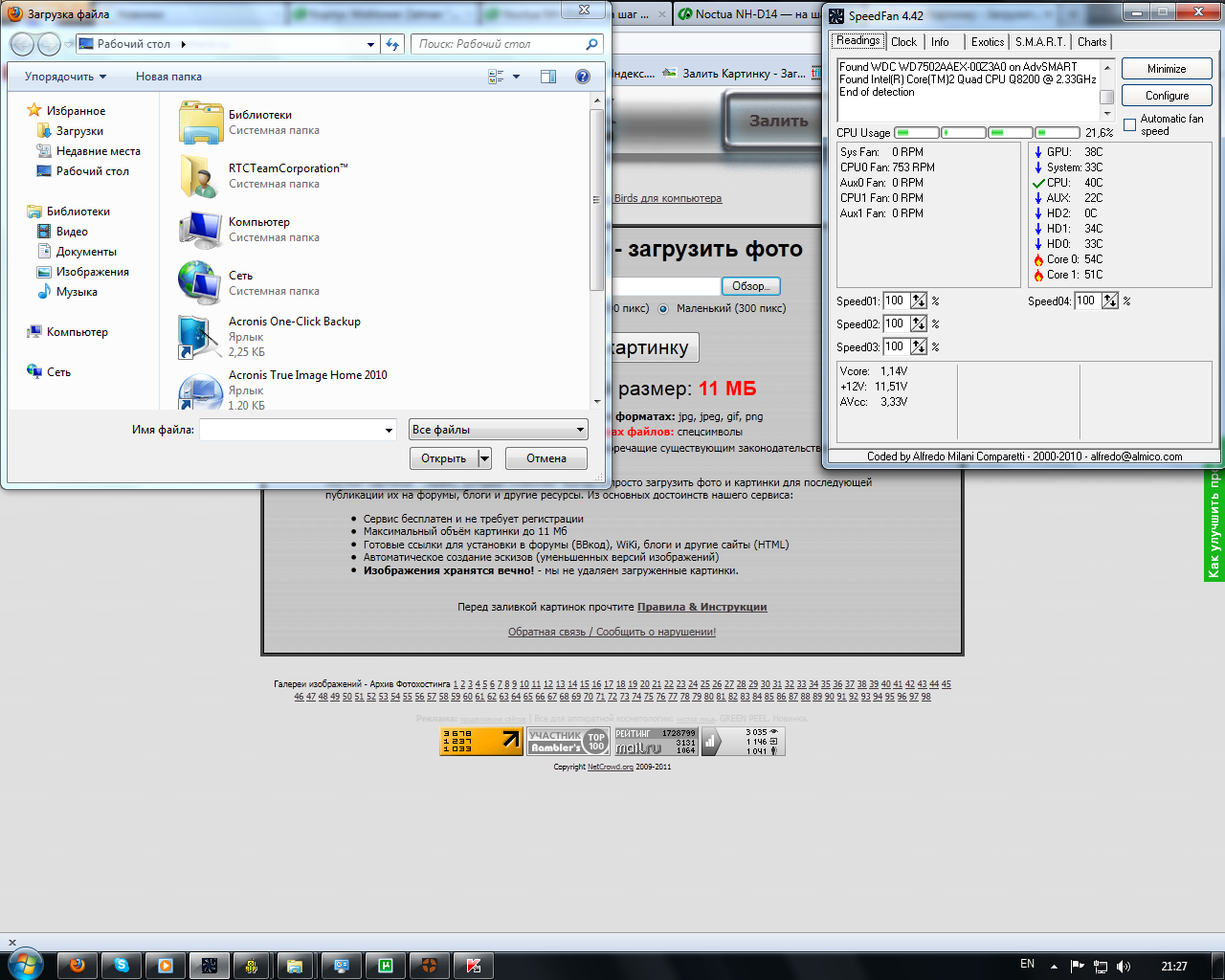Click the Открыть button split arrow
Screen dimensions: 1225x980
(x=484, y=458)
